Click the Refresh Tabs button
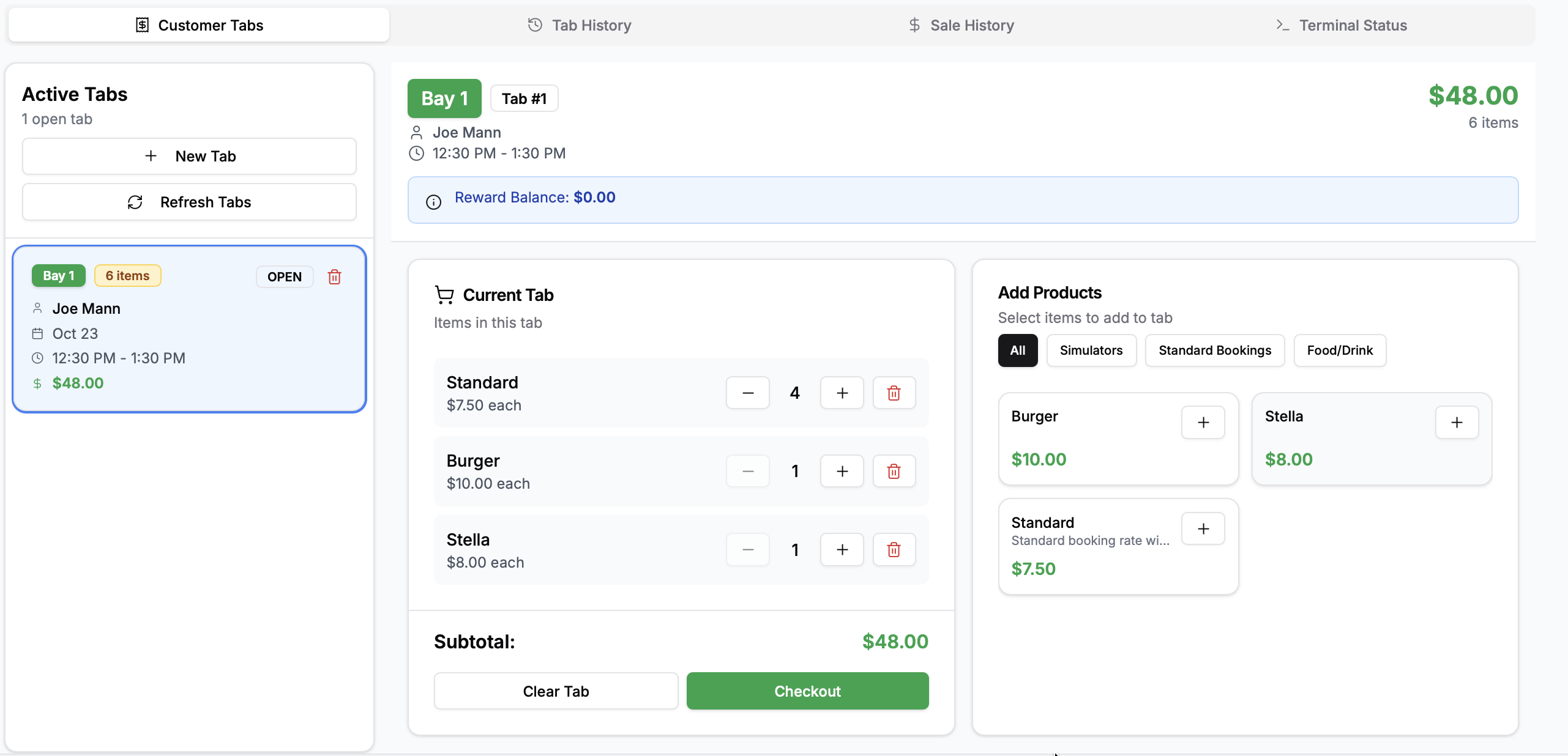The image size is (1568, 756). tap(189, 202)
